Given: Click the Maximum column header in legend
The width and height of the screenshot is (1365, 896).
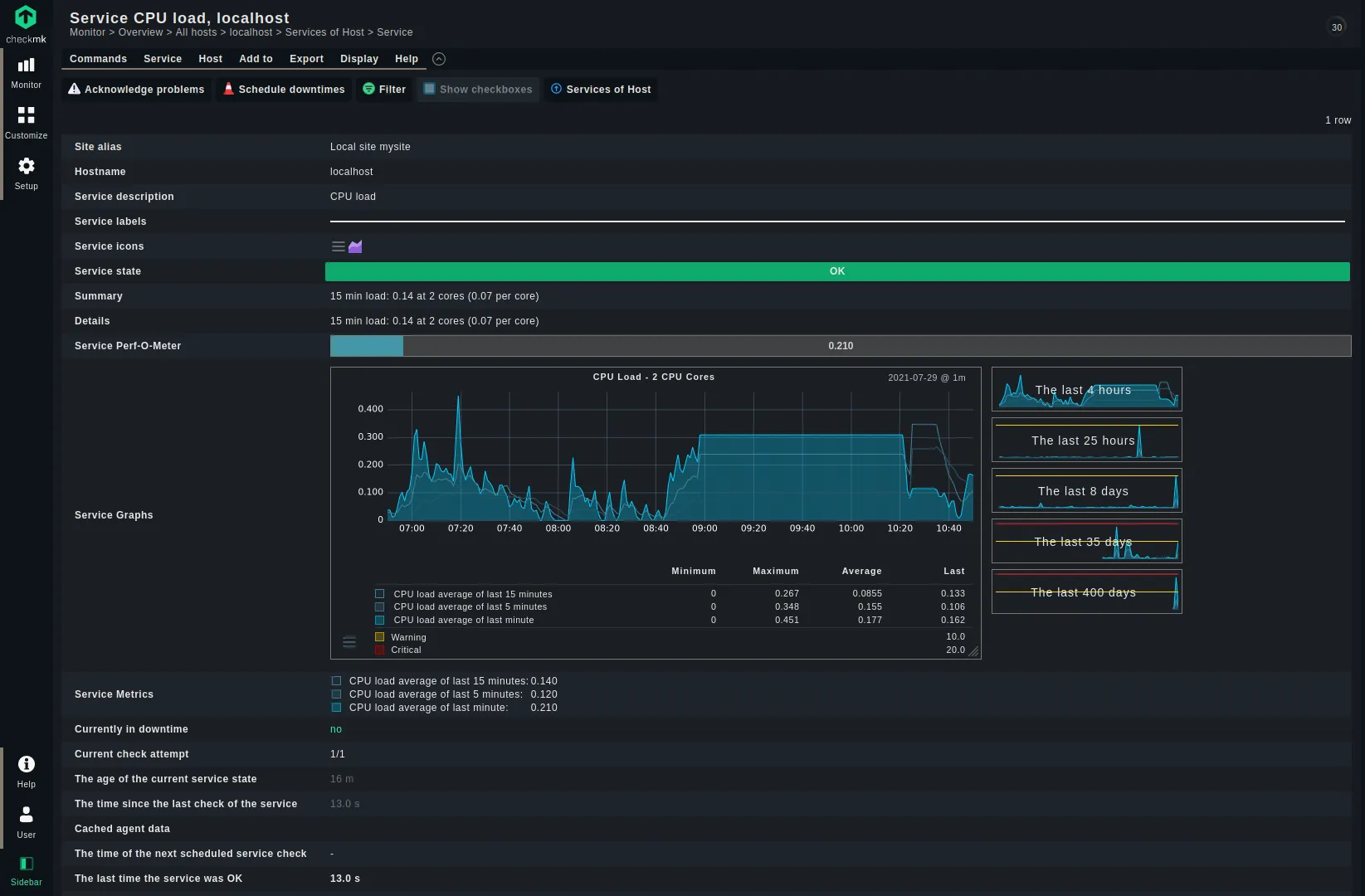Looking at the screenshot, I should pos(775,571).
